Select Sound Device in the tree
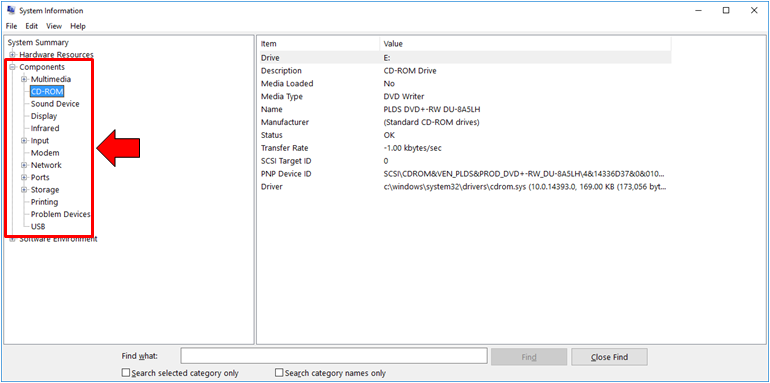This screenshot has width=770, height=383. coord(55,104)
